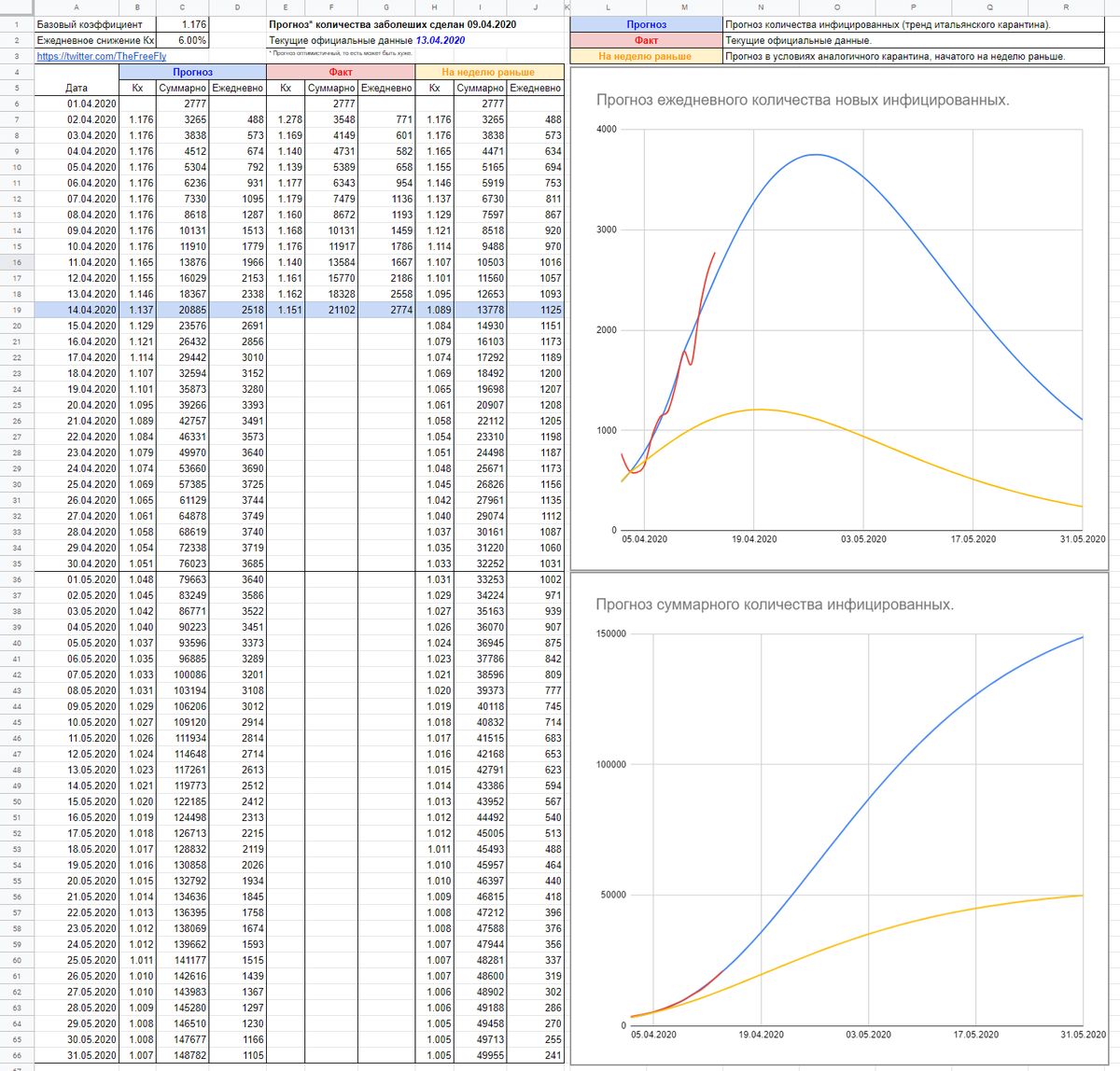Click the pink 'Факт' table group header
Image resolution: width=1120 pixels, height=1071 pixels.
[341, 72]
